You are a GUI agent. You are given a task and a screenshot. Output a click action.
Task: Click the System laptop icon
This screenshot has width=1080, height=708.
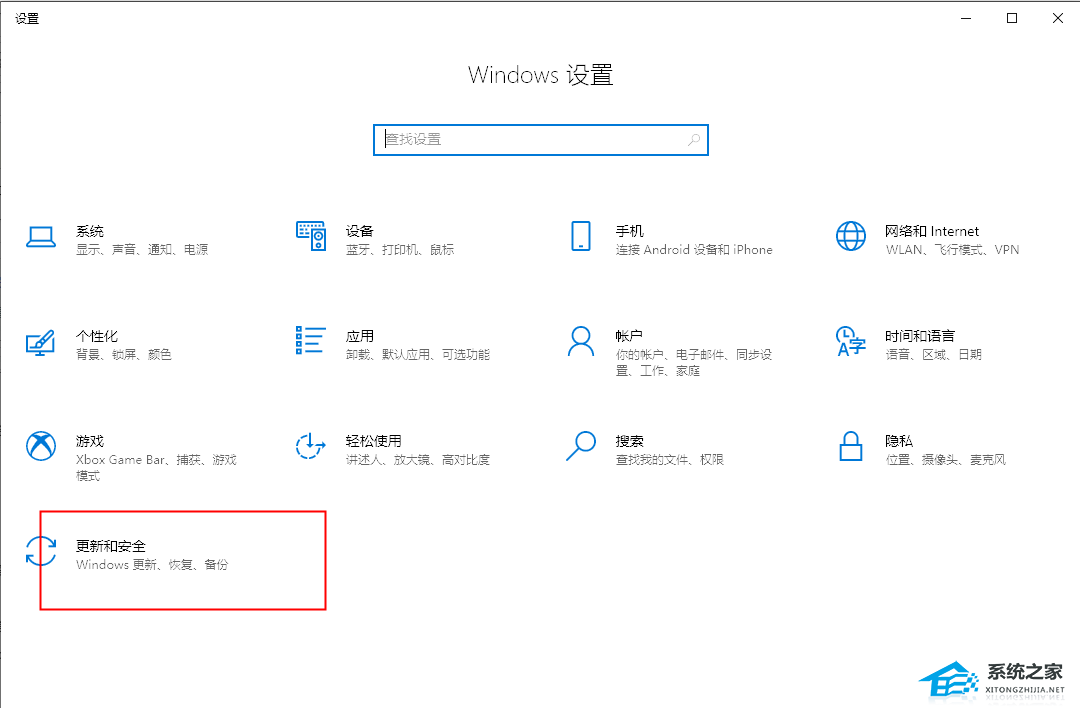pyautogui.click(x=41, y=237)
